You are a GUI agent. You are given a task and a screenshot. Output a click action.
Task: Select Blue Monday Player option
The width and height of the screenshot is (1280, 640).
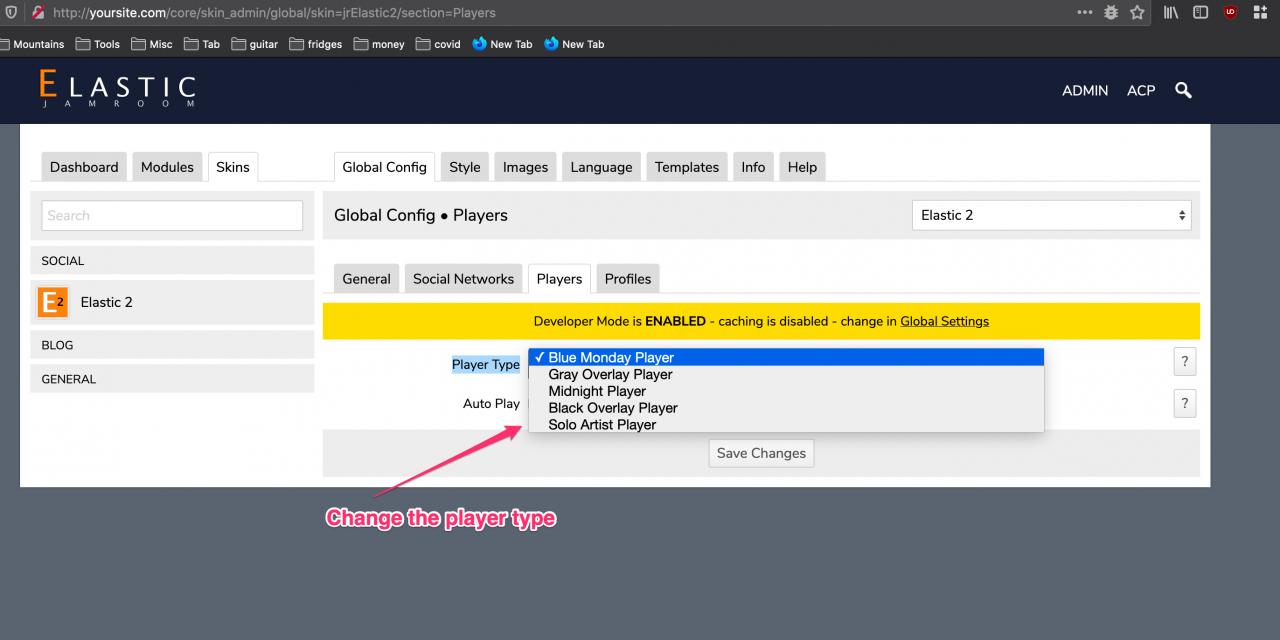(x=786, y=357)
